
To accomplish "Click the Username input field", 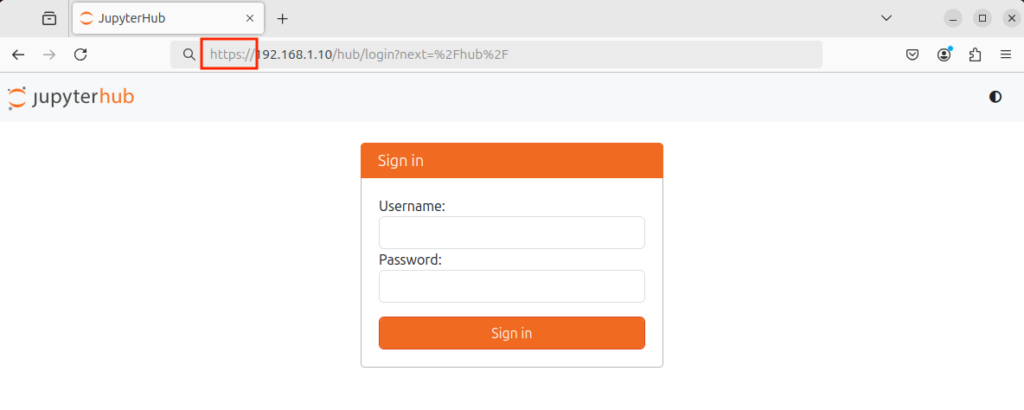I will coord(511,233).
